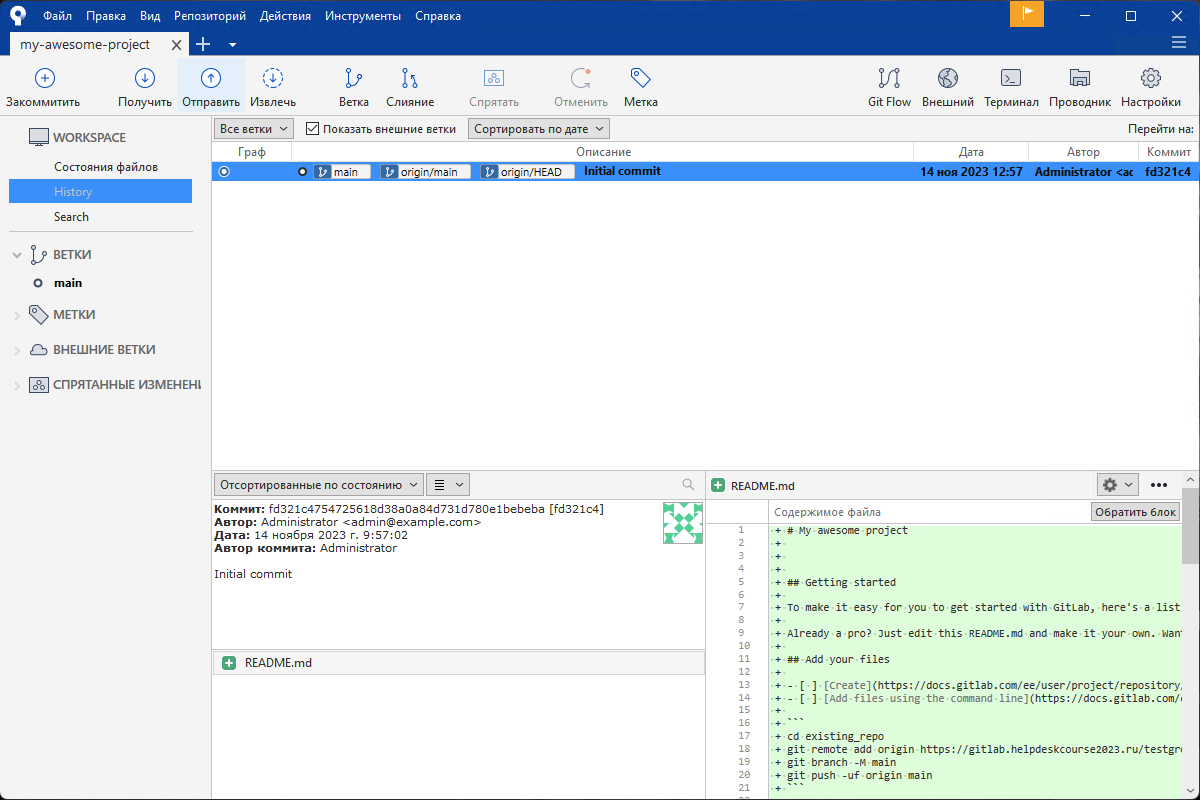The height and width of the screenshot is (800, 1200).
Task: Select Состояния файлов in the workspace
Action: pyautogui.click(x=106, y=167)
